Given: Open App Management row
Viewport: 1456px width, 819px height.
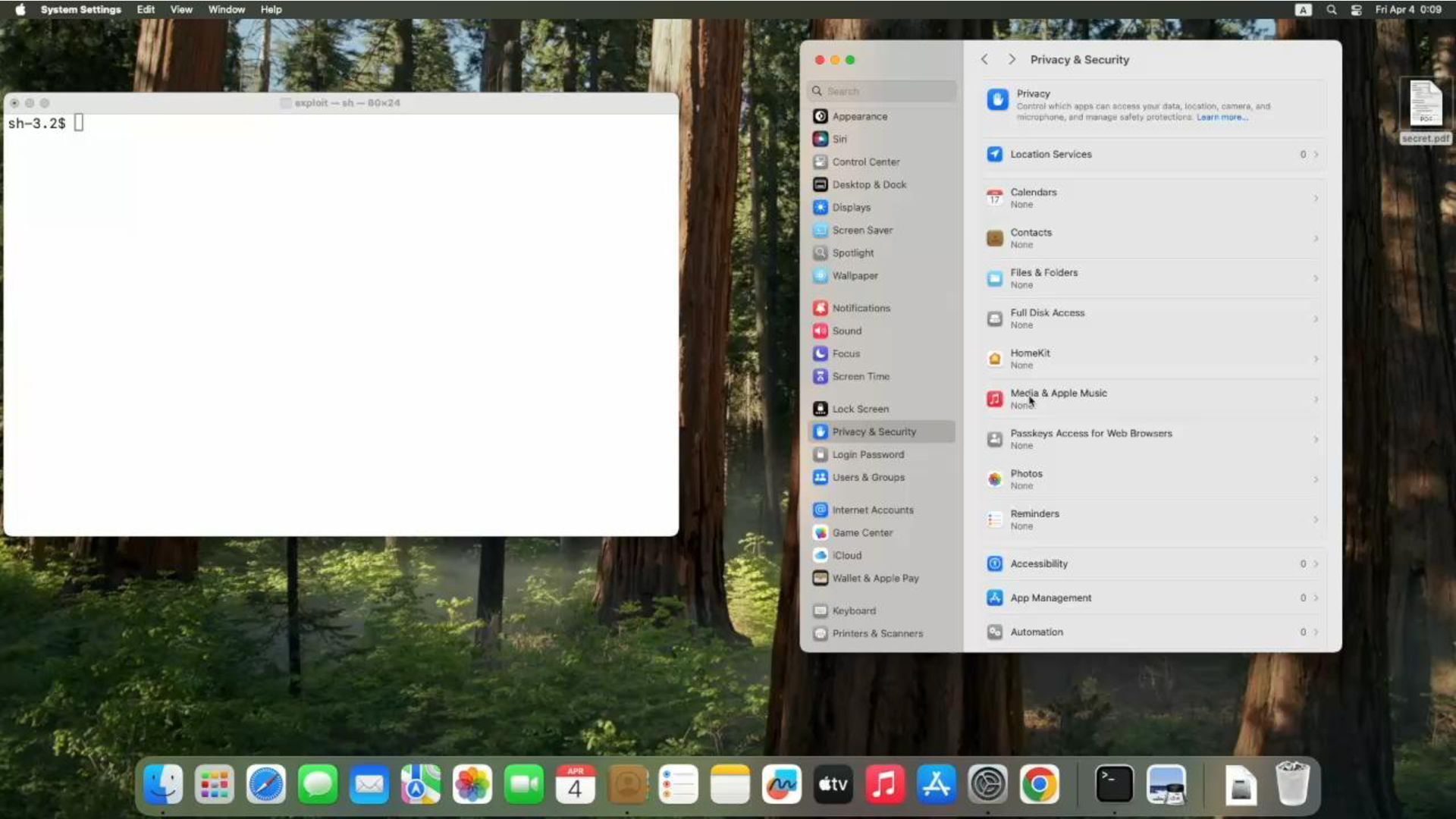Looking at the screenshot, I should pyautogui.click(x=1153, y=598).
